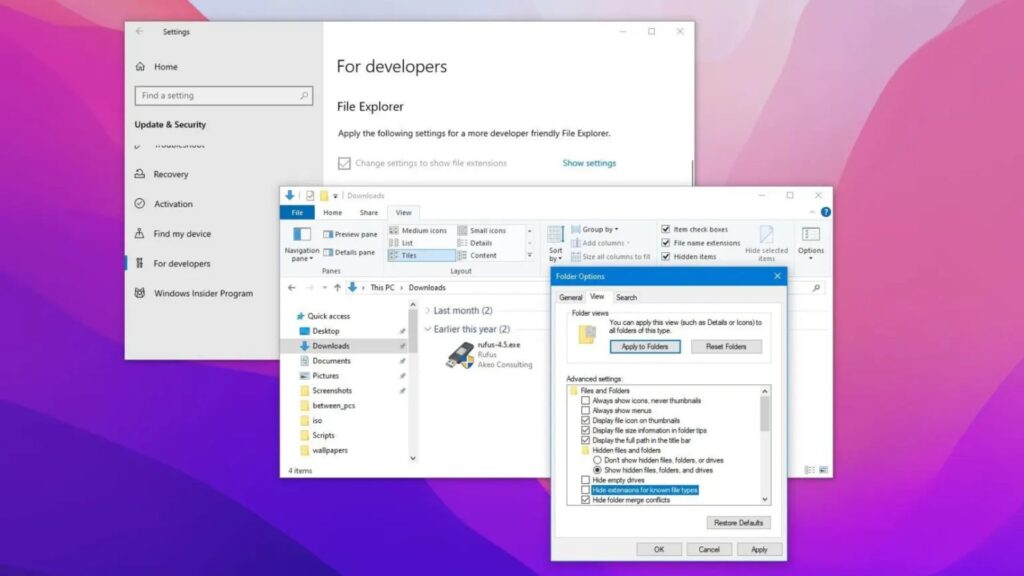Uncheck the Hidden items checkbox
Image resolution: width=1024 pixels, height=576 pixels.
pos(666,257)
